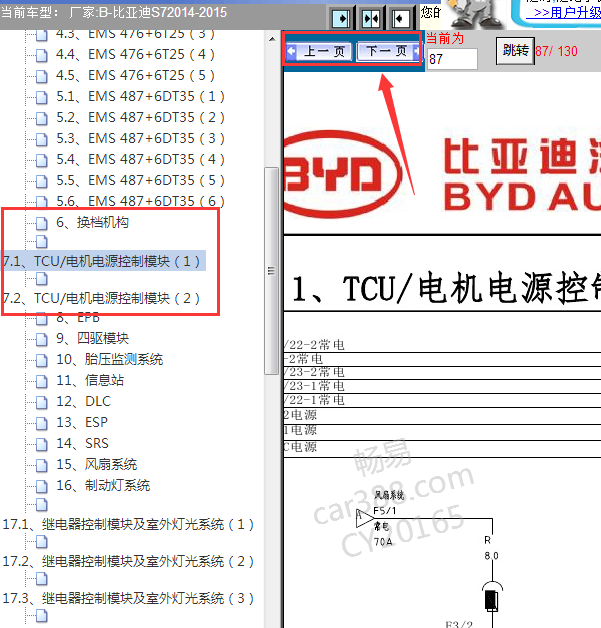Select 17.2、继电器控制模块及室外灯光系统 (2)
601x628 pixels.
128,561
